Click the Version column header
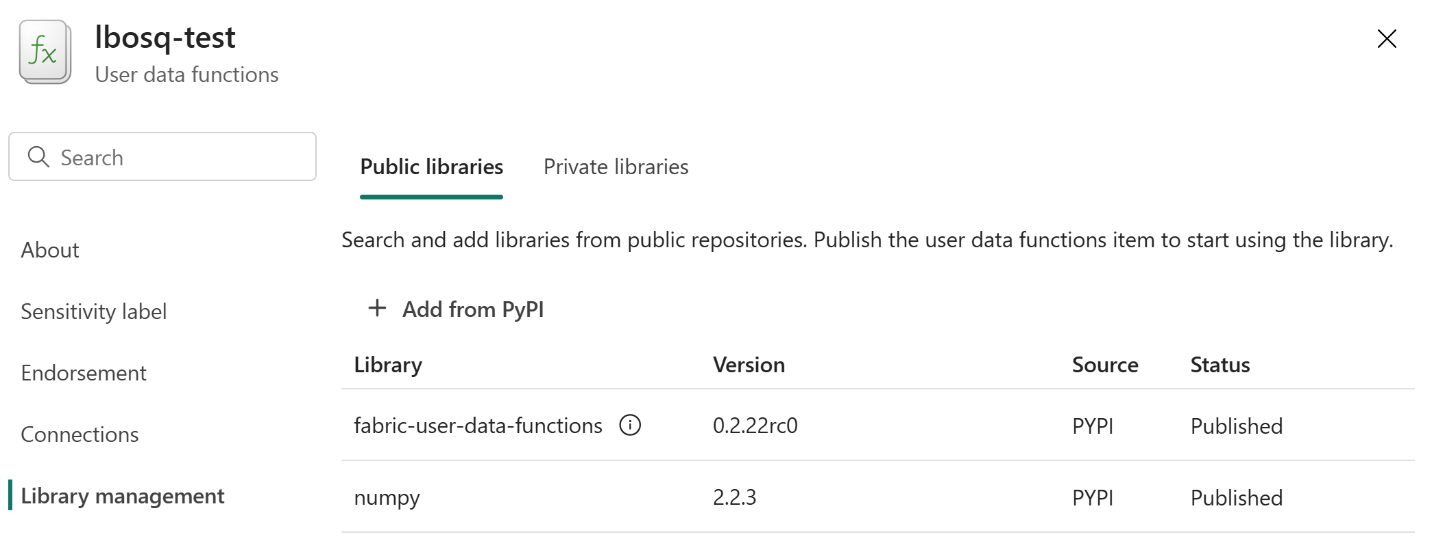This screenshot has width=1432, height=556. click(x=749, y=365)
